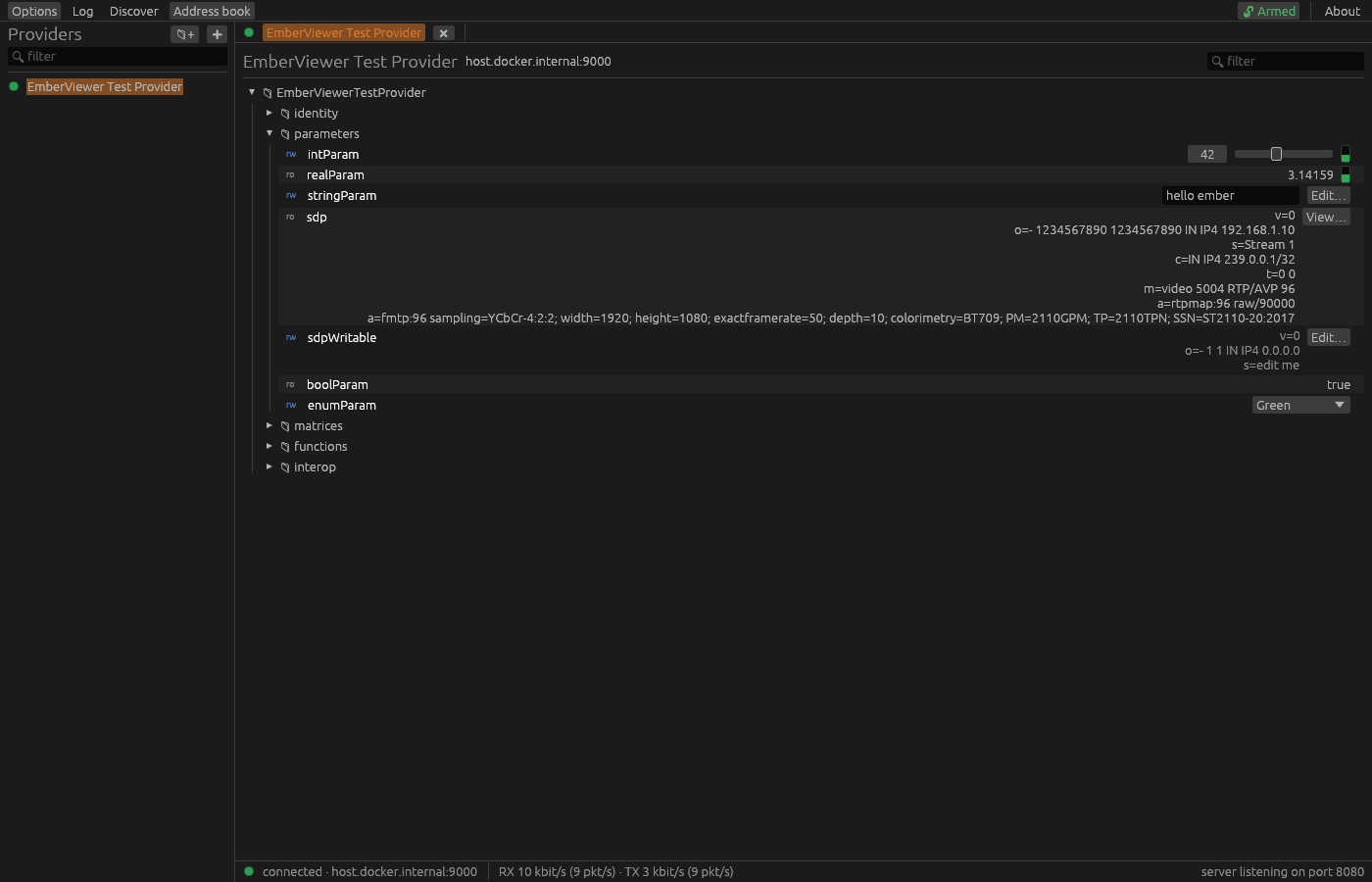
Task: Open the enumParam Green dropdown
Action: [x=1300, y=406]
